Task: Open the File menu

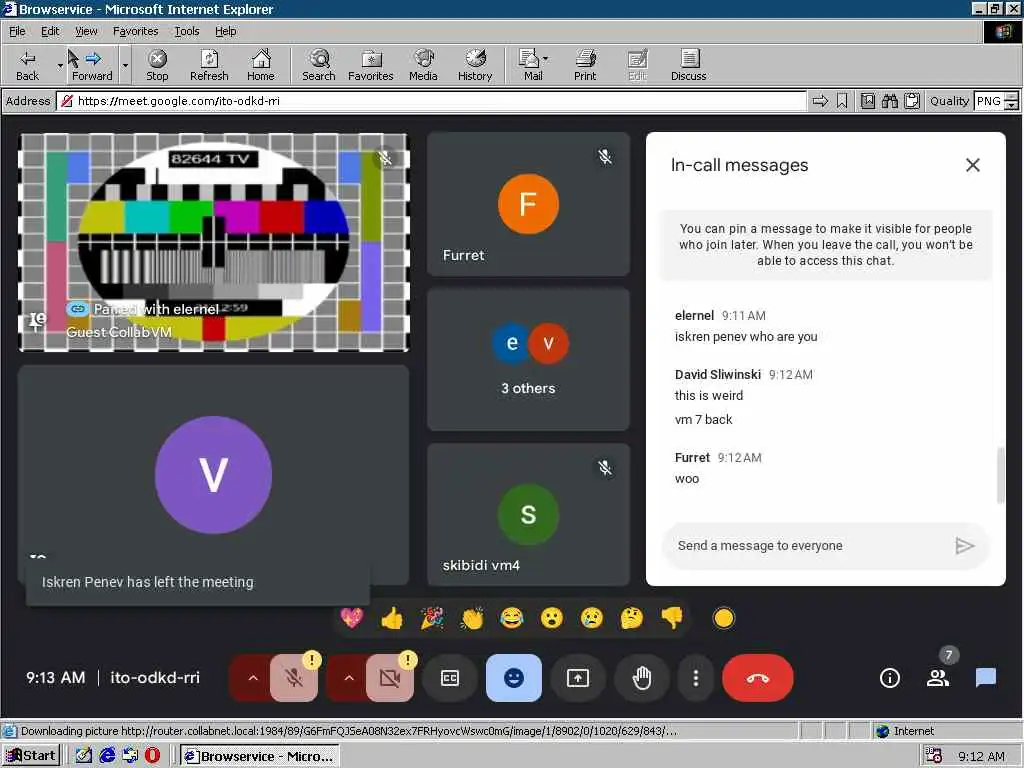Action: pos(17,31)
